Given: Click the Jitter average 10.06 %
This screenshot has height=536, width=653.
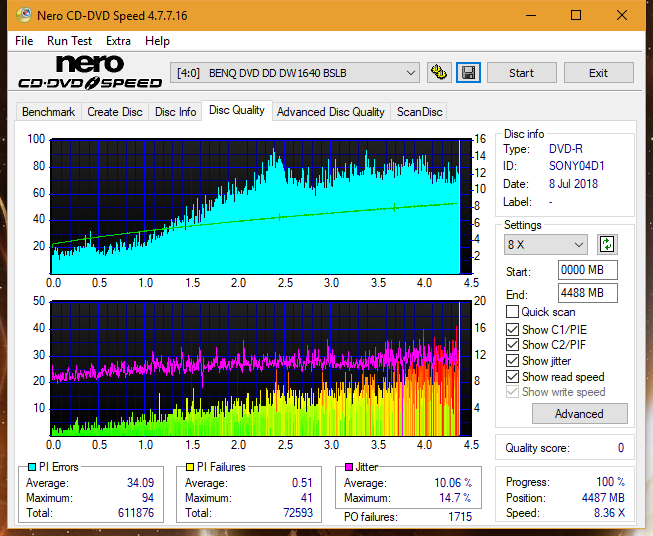Looking at the screenshot, I should point(453,483).
